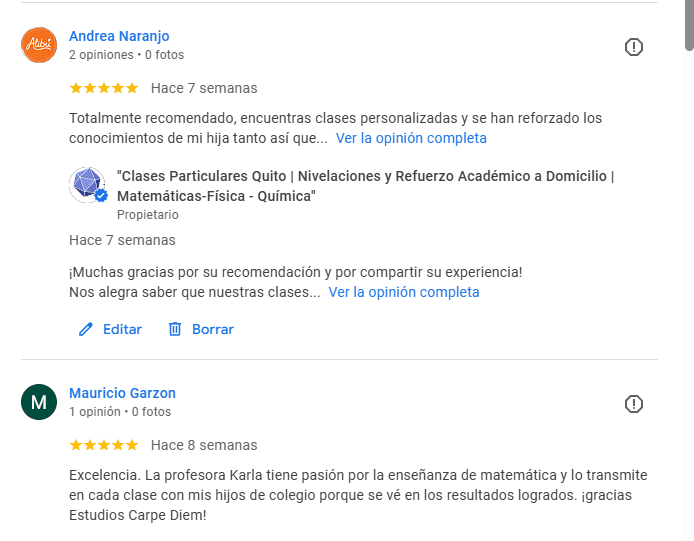Viewport: 694px width, 541px height.
Task: Open Mauricio Garzon's profile name link
Action: [x=122, y=393]
